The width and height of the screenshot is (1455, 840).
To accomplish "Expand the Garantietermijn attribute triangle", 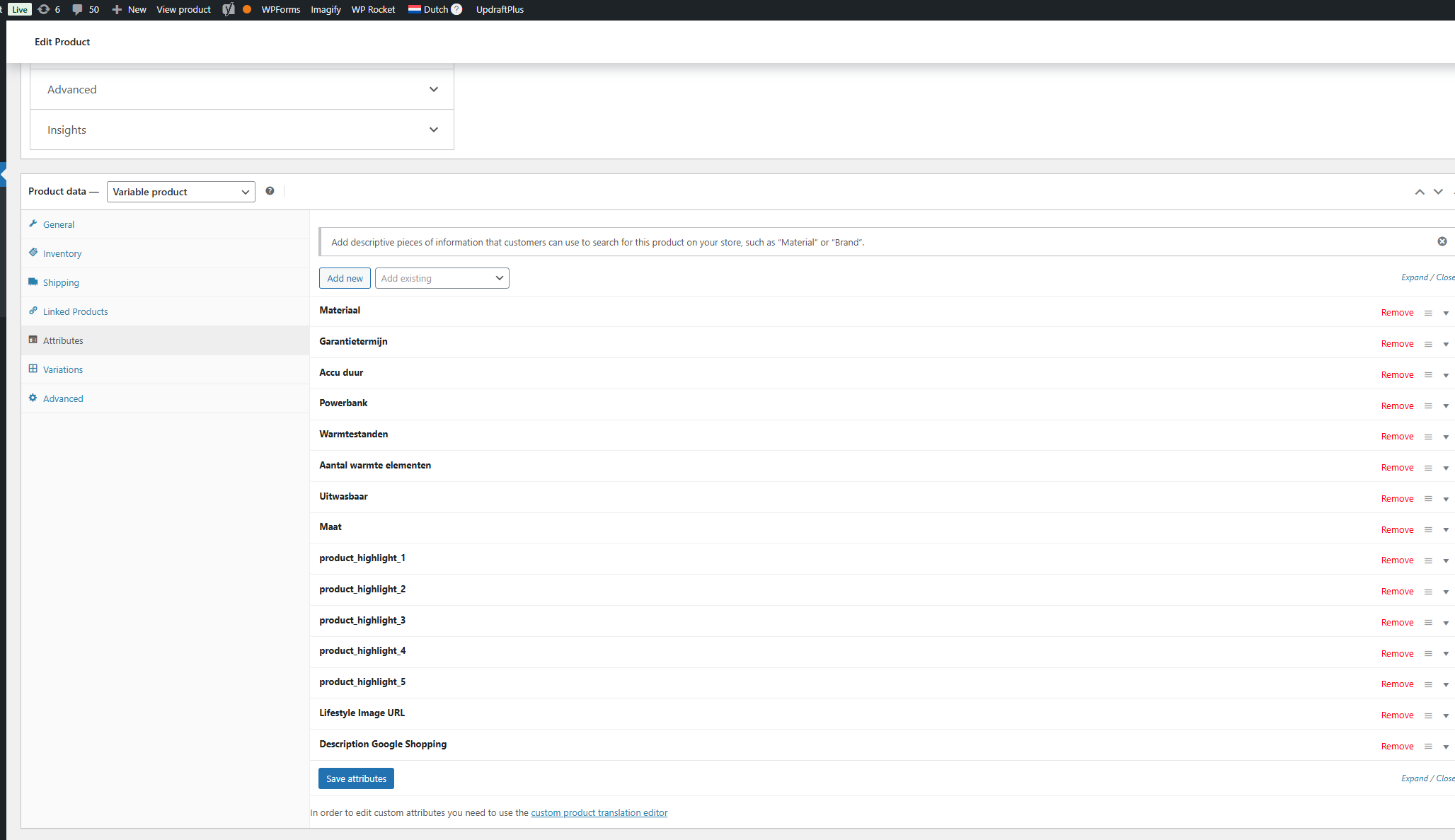I will [1446, 345].
